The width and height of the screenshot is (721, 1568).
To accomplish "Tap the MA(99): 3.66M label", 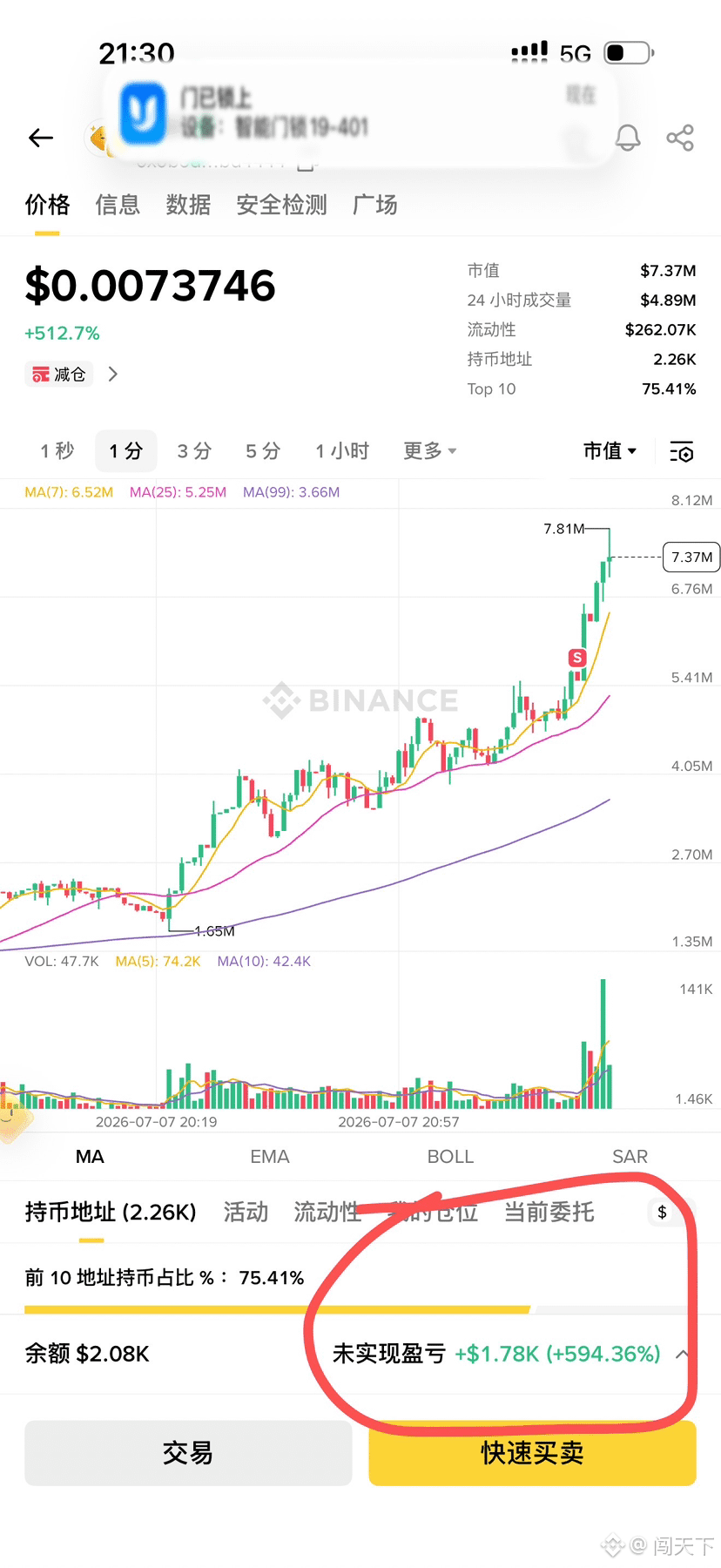I will point(291,492).
